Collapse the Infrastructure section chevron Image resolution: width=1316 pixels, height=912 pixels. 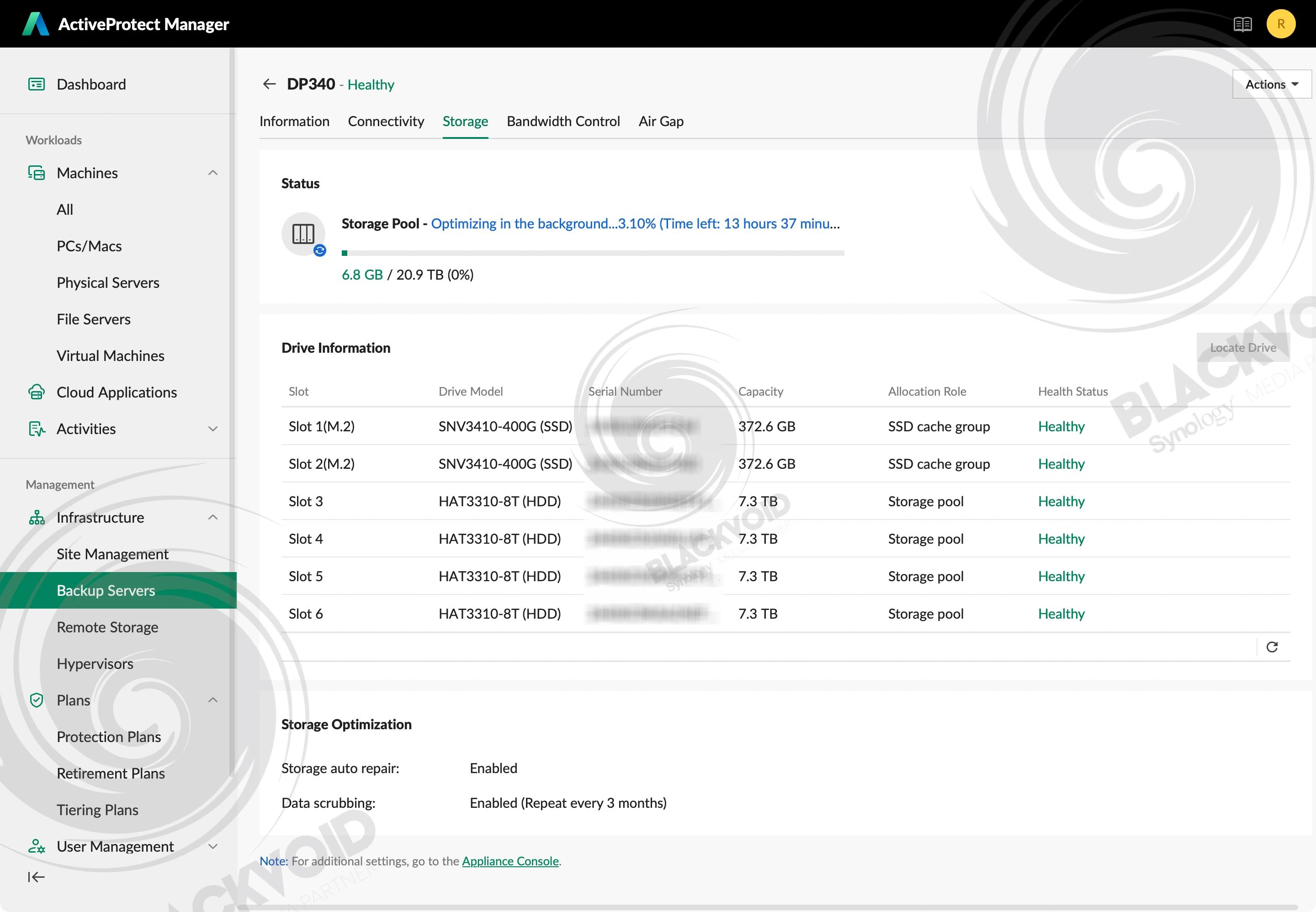(x=213, y=518)
